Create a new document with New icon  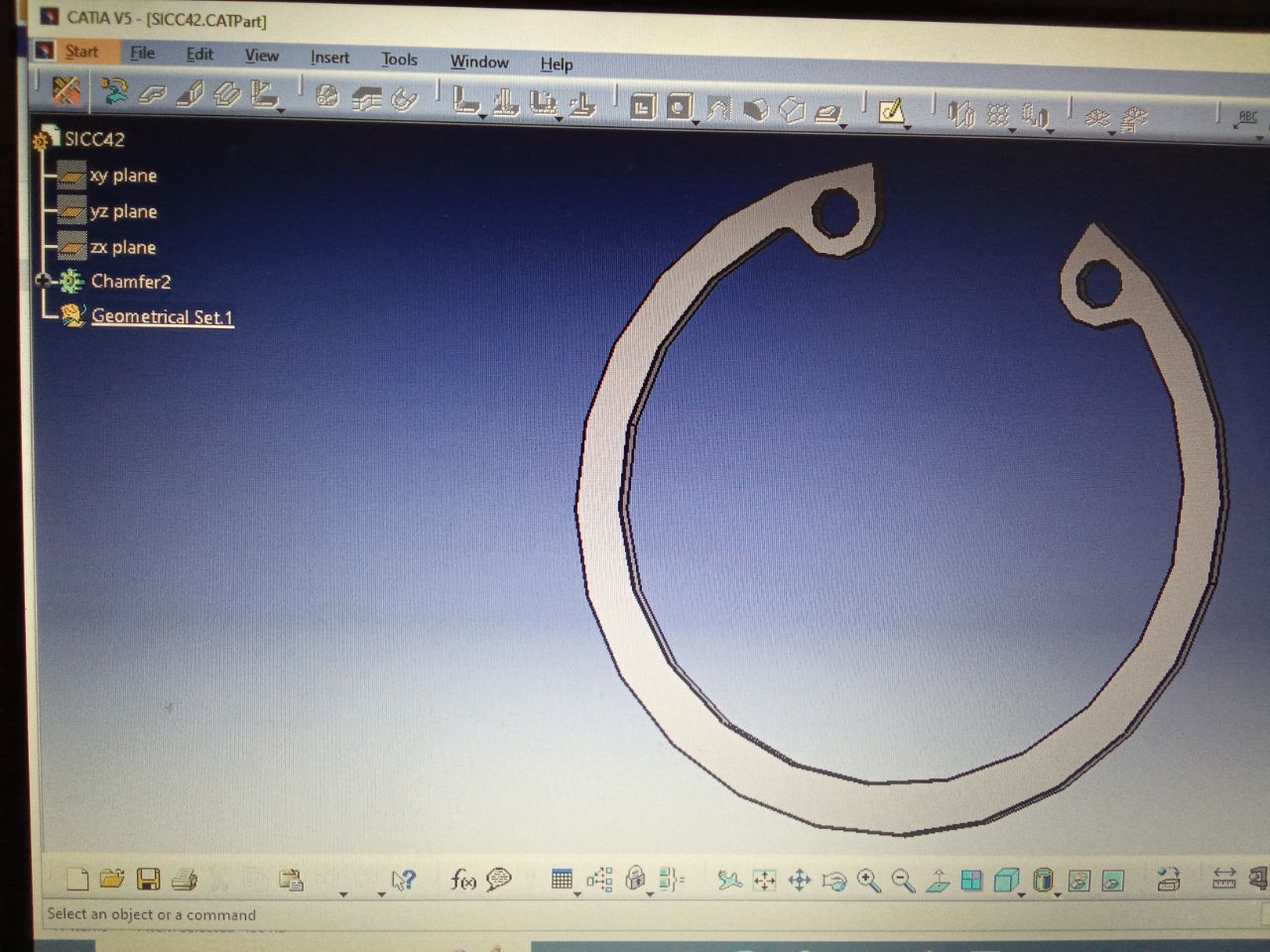coord(77,879)
